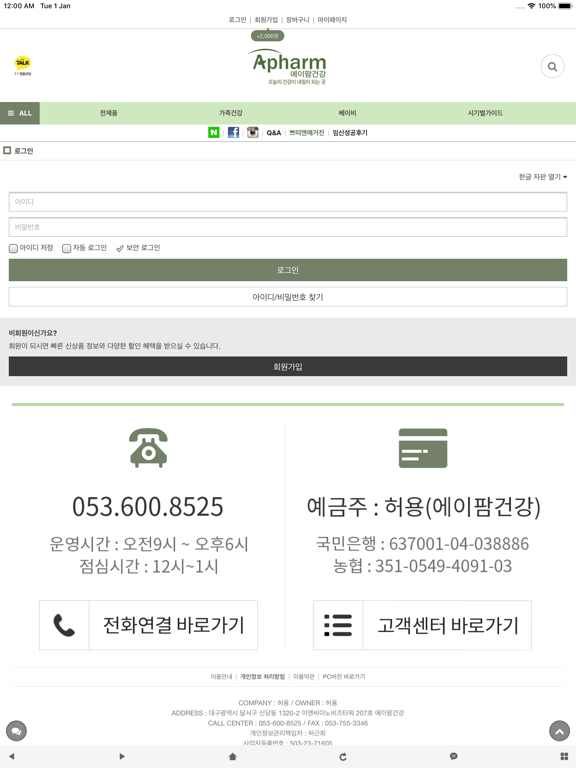Tap the 12:00 AM clock in status bar
This screenshot has height=768, width=576.
(x=19, y=6)
